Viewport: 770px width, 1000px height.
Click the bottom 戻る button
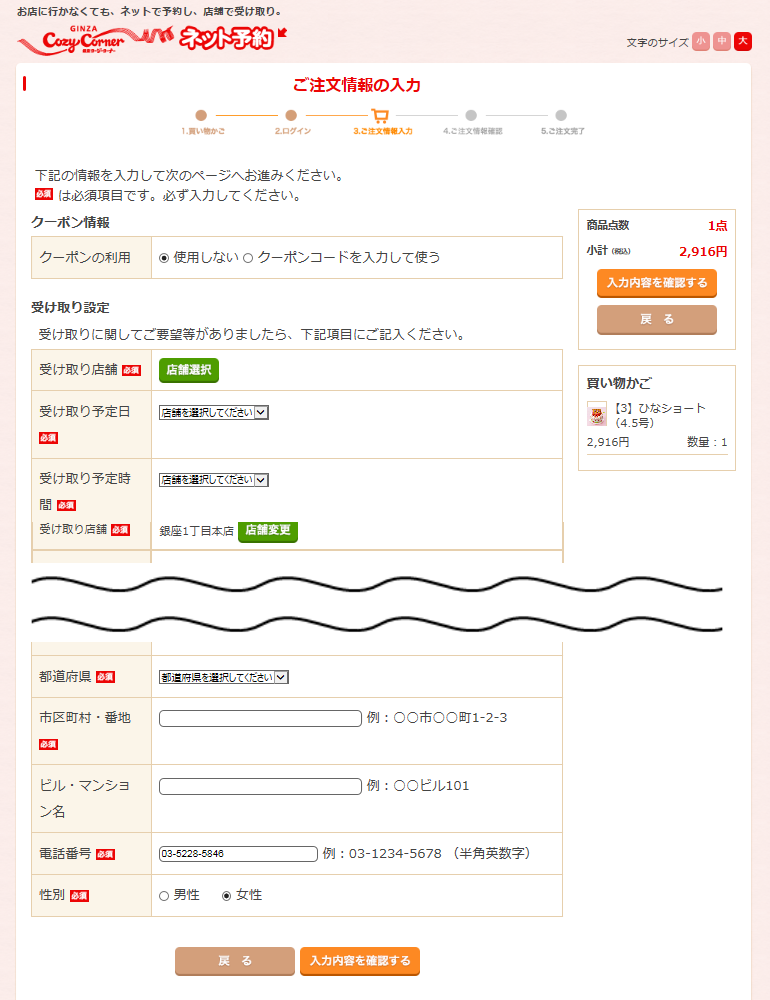click(x=235, y=961)
